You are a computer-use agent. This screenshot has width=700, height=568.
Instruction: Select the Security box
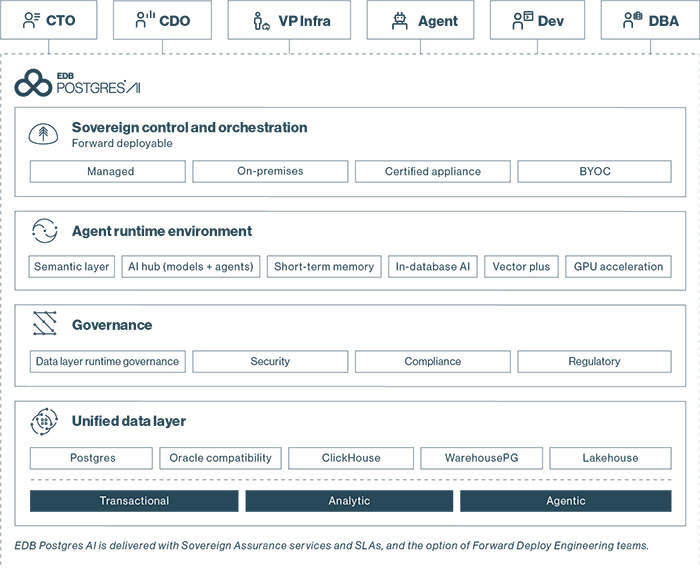(x=270, y=362)
